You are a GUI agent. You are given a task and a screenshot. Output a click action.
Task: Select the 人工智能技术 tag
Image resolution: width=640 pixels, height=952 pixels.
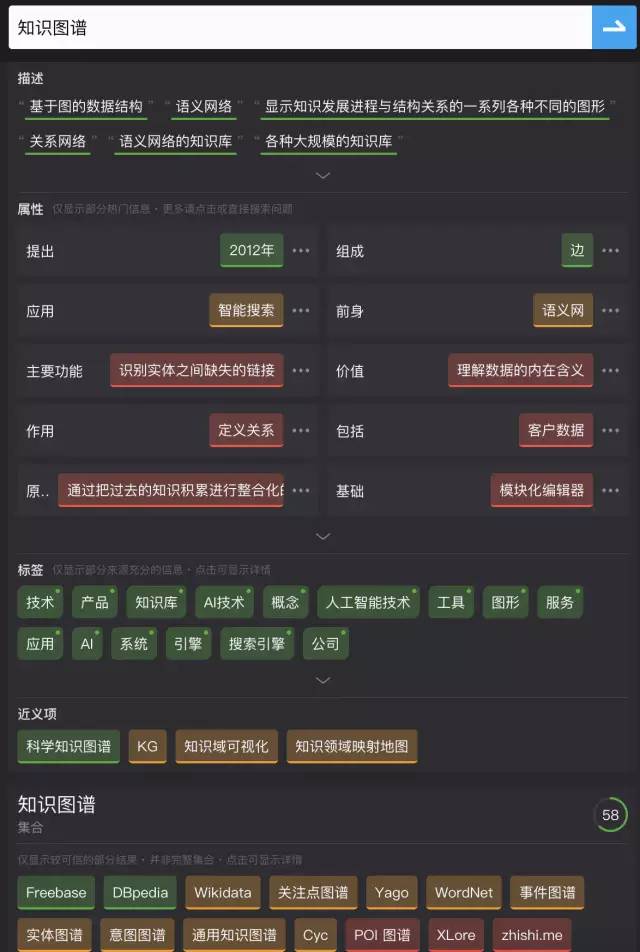(x=368, y=603)
